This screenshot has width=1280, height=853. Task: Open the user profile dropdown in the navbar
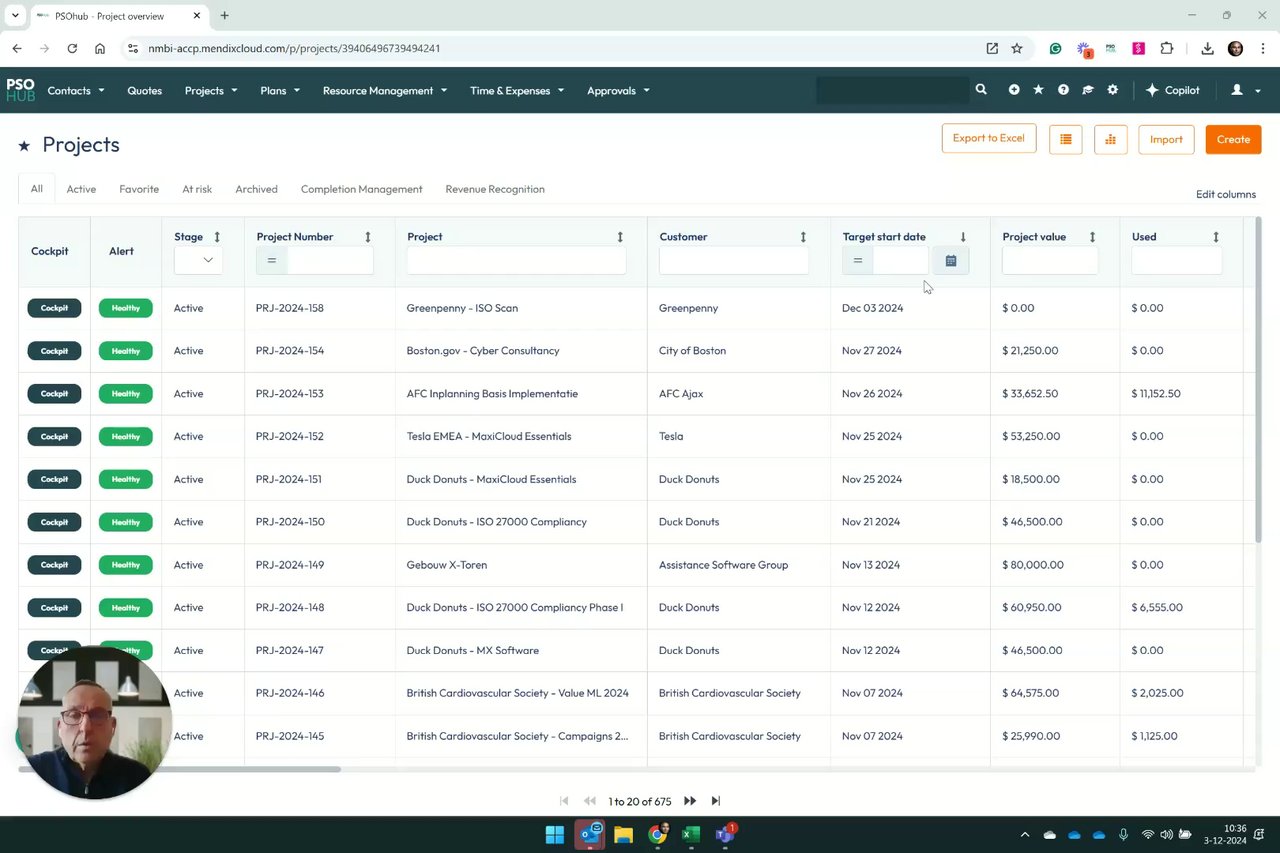click(x=1245, y=90)
